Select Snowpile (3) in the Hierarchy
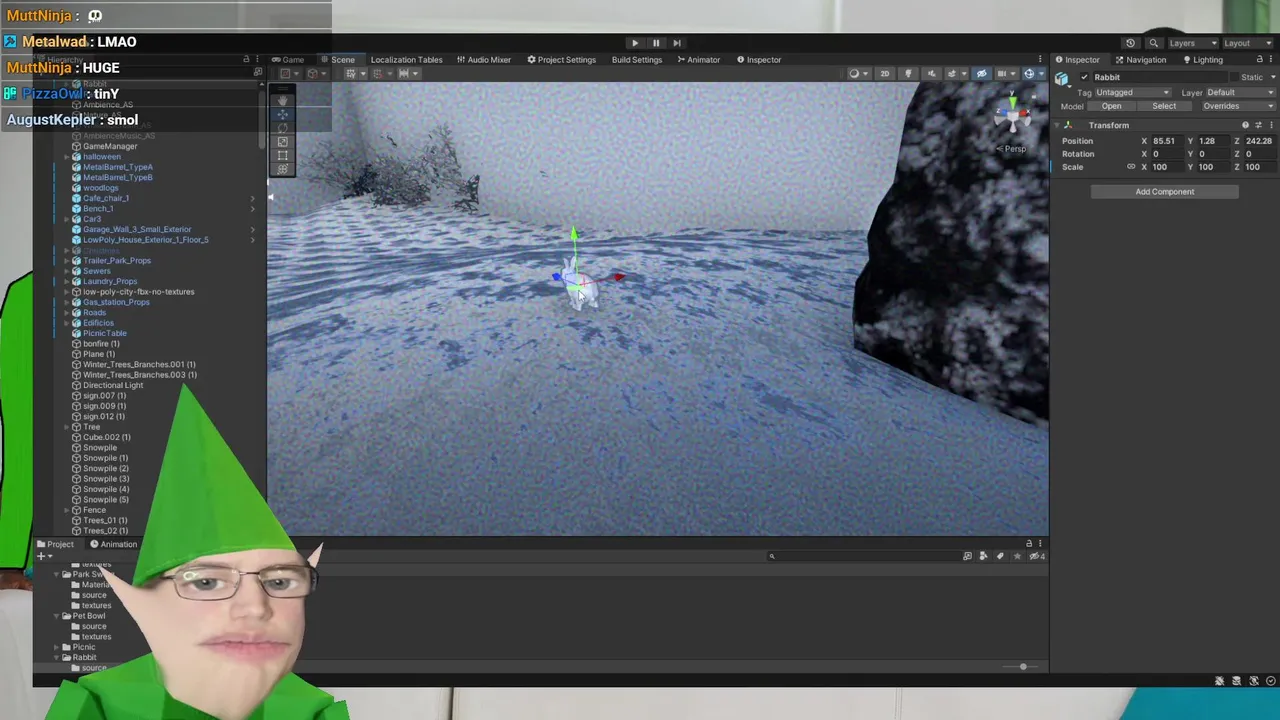Screen dimensions: 1280x720 [106, 479]
